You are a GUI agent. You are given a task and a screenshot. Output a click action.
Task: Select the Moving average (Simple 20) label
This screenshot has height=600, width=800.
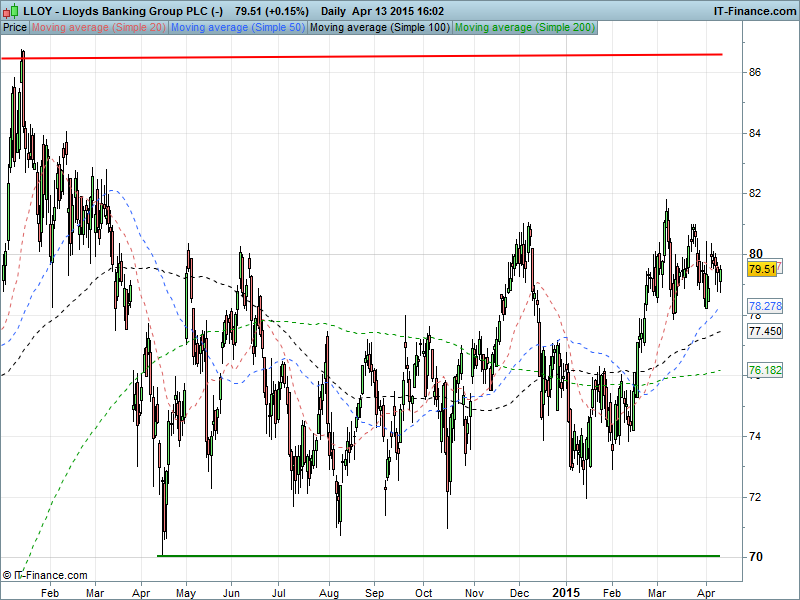coord(99,27)
